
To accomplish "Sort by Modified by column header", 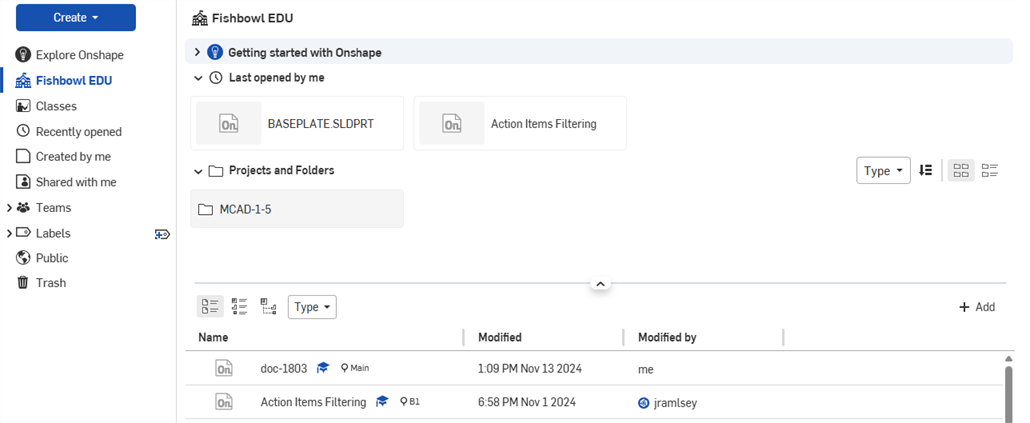I will (667, 338).
